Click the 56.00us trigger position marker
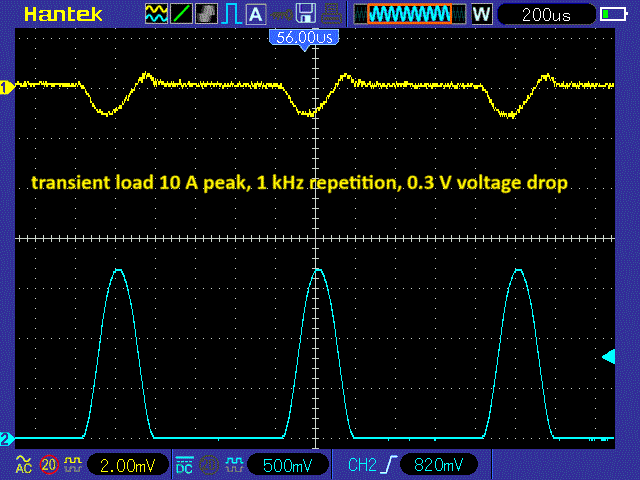Image resolution: width=640 pixels, height=480 pixels. tap(304, 39)
